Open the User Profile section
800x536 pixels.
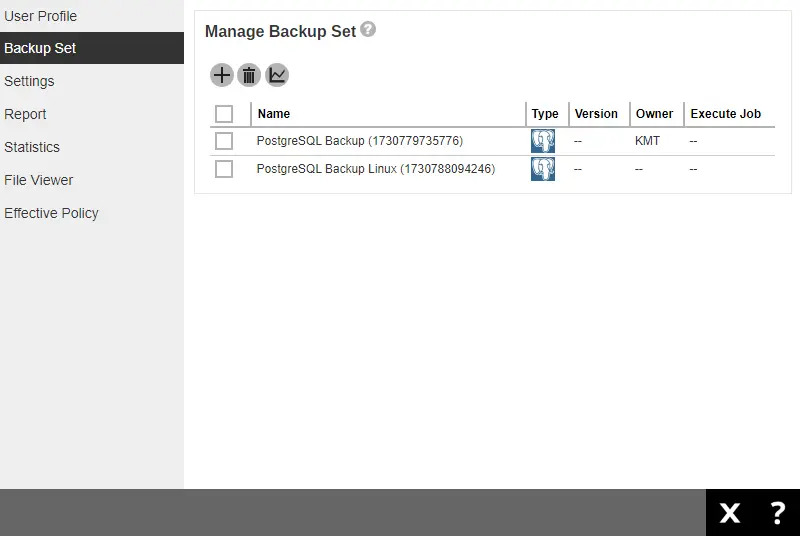point(41,16)
